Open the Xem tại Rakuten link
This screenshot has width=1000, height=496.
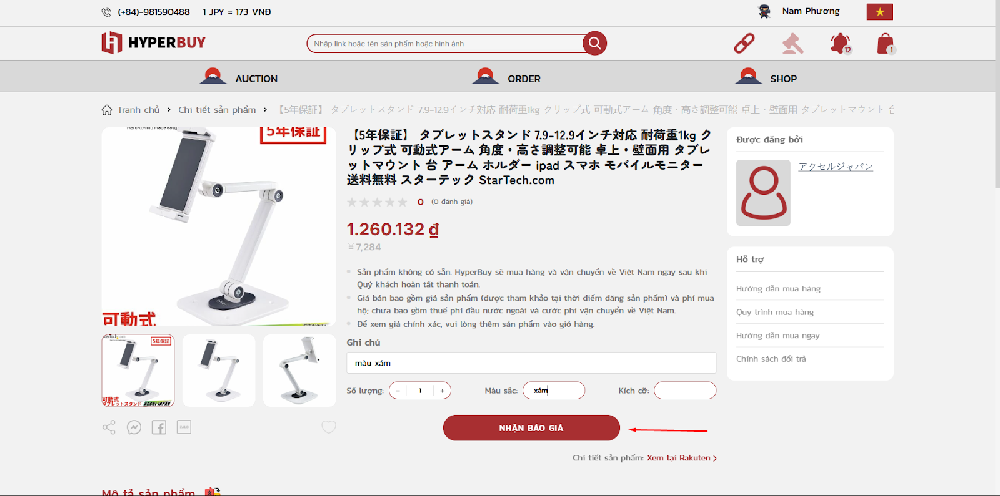pyautogui.click(x=682, y=458)
